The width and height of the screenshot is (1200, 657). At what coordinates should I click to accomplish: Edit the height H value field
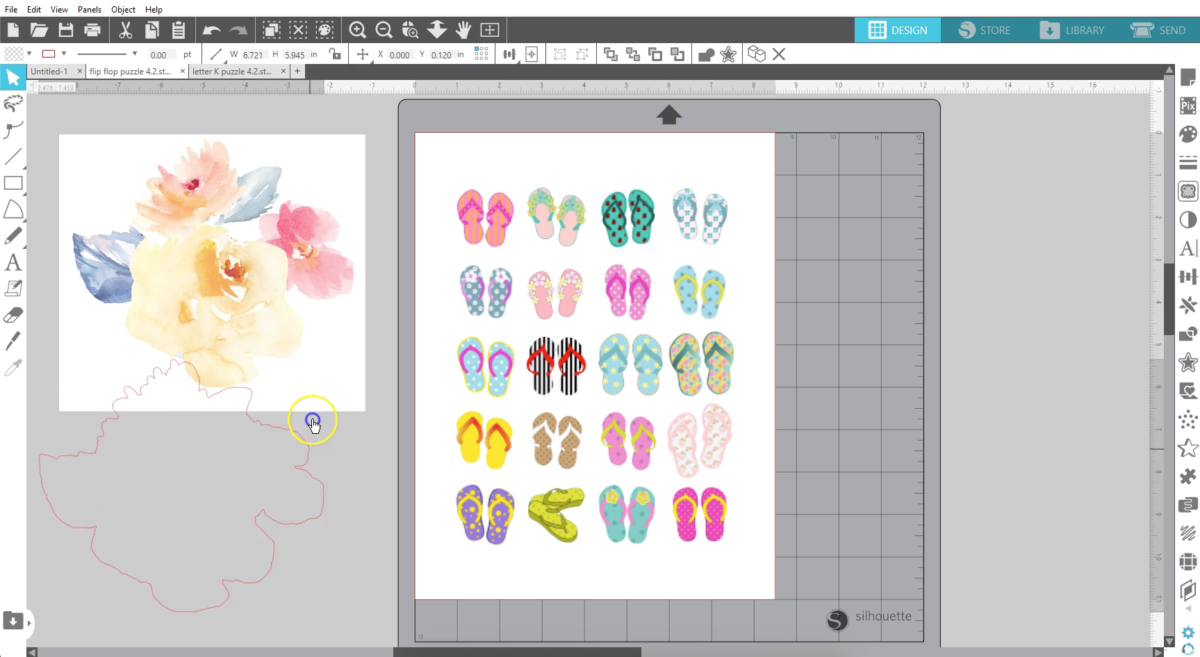[x=297, y=54]
